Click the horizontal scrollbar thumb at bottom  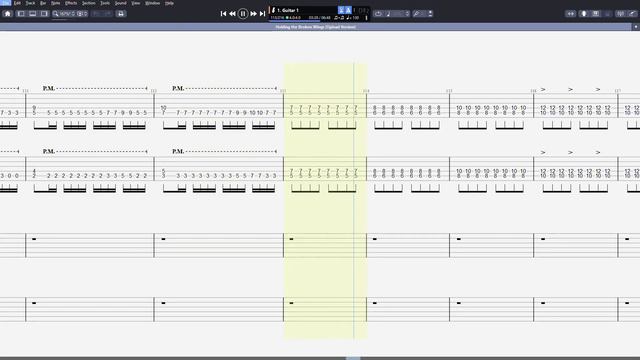click(x=353, y=358)
